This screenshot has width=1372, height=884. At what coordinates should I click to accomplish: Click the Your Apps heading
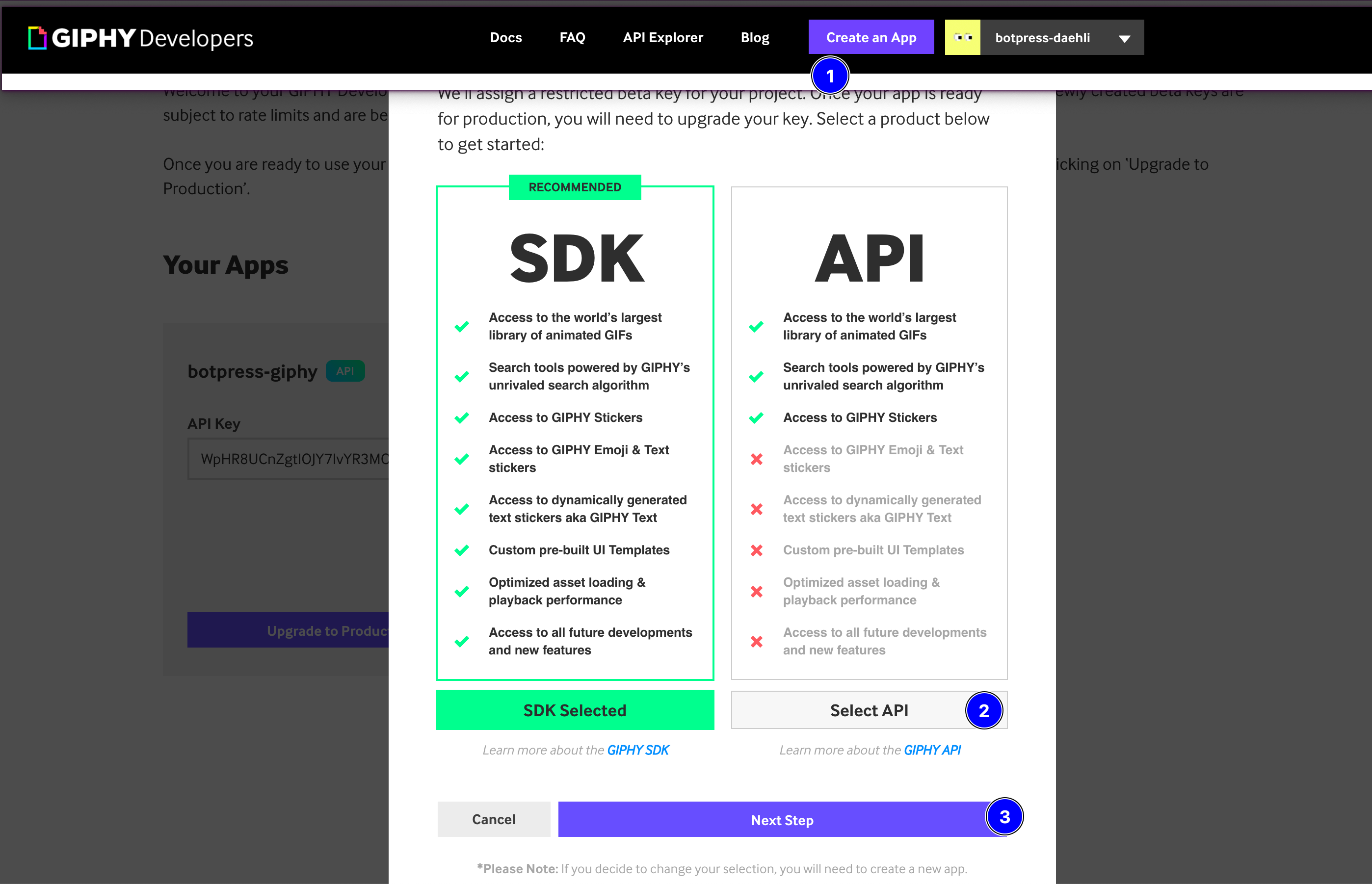226,266
